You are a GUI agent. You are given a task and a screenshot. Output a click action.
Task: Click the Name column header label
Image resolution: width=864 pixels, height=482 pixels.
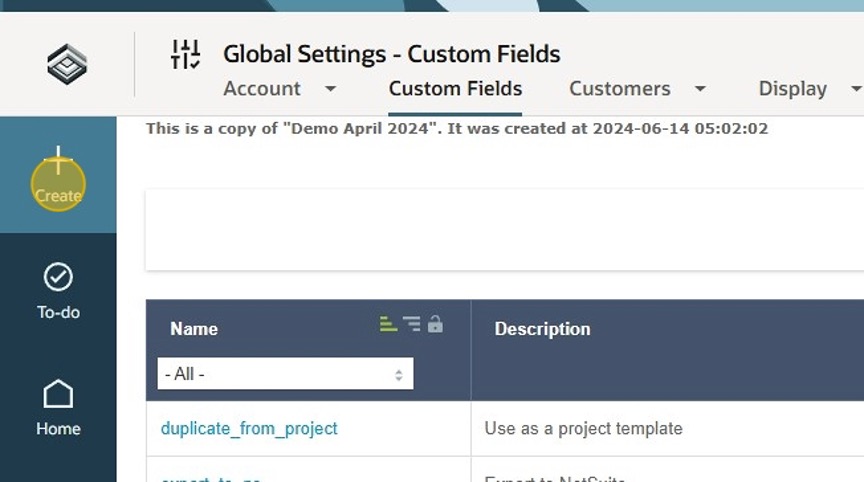click(x=194, y=329)
